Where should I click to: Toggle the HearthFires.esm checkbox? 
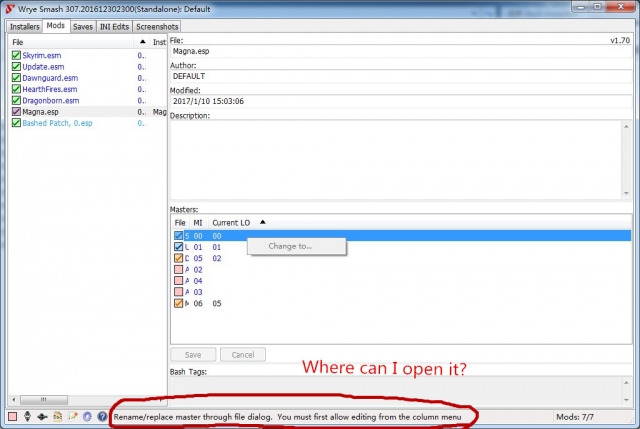point(16,89)
